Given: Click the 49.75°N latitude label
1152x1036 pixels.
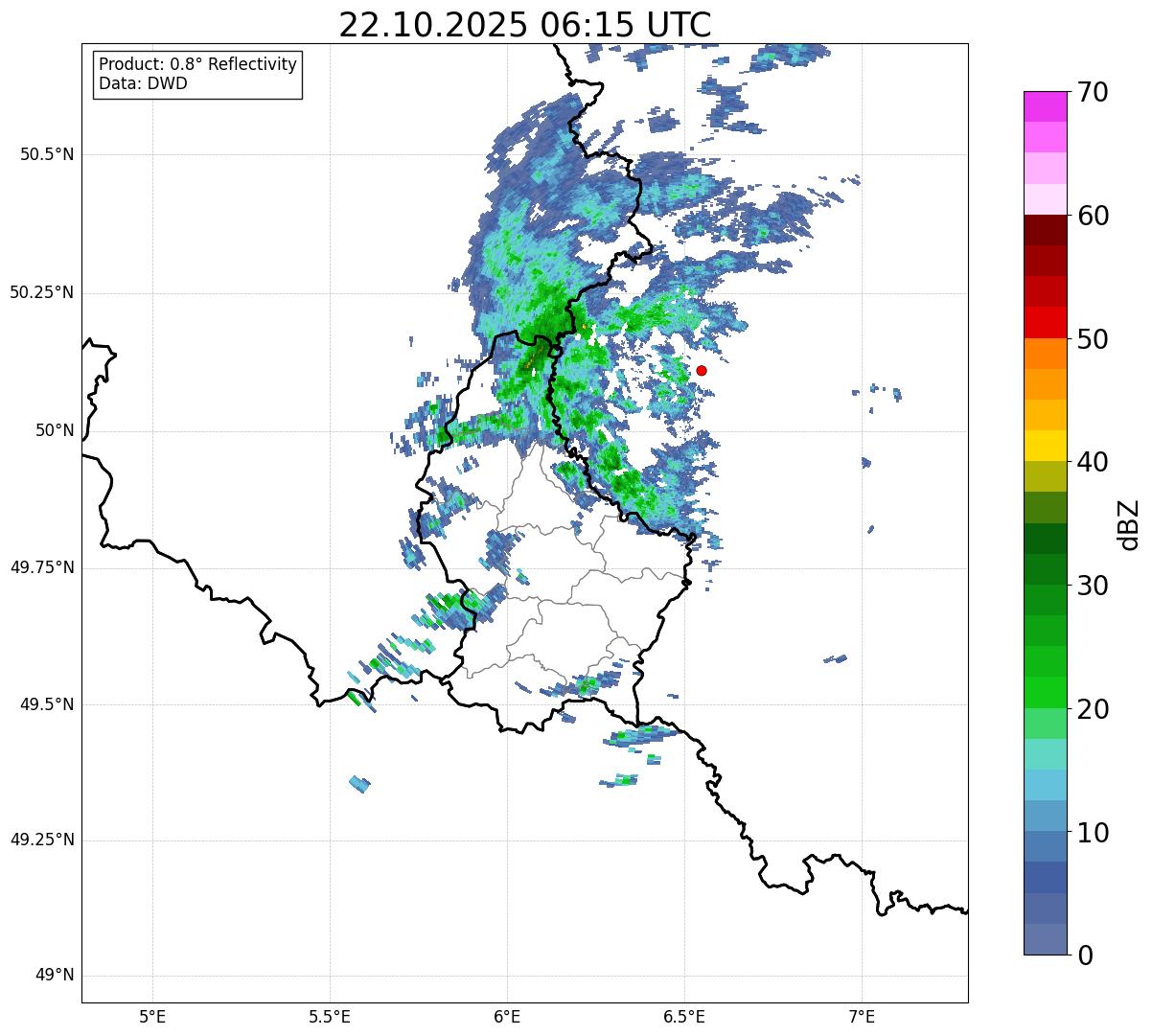Looking at the screenshot, I should [x=42, y=567].
